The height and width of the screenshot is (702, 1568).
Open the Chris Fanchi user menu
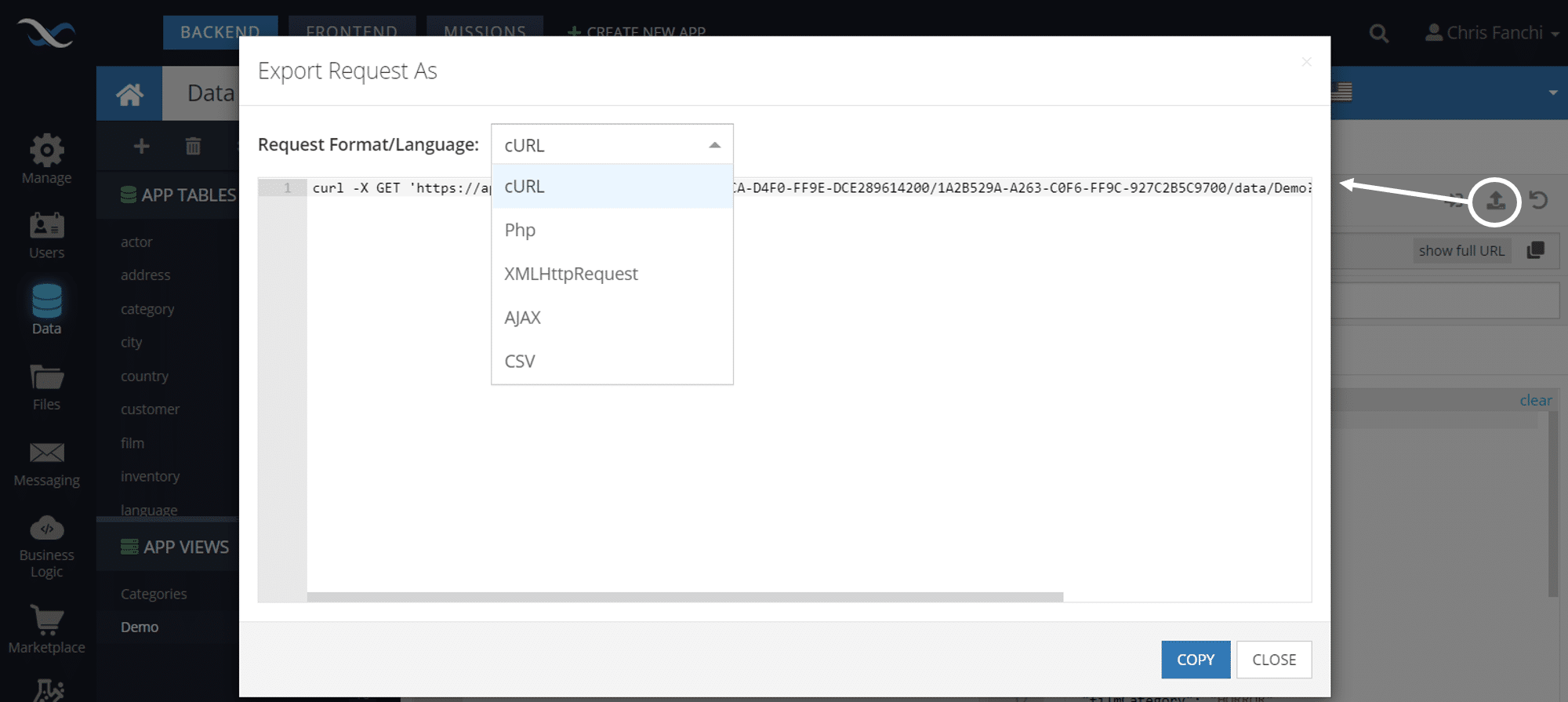click(x=1492, y=33)
